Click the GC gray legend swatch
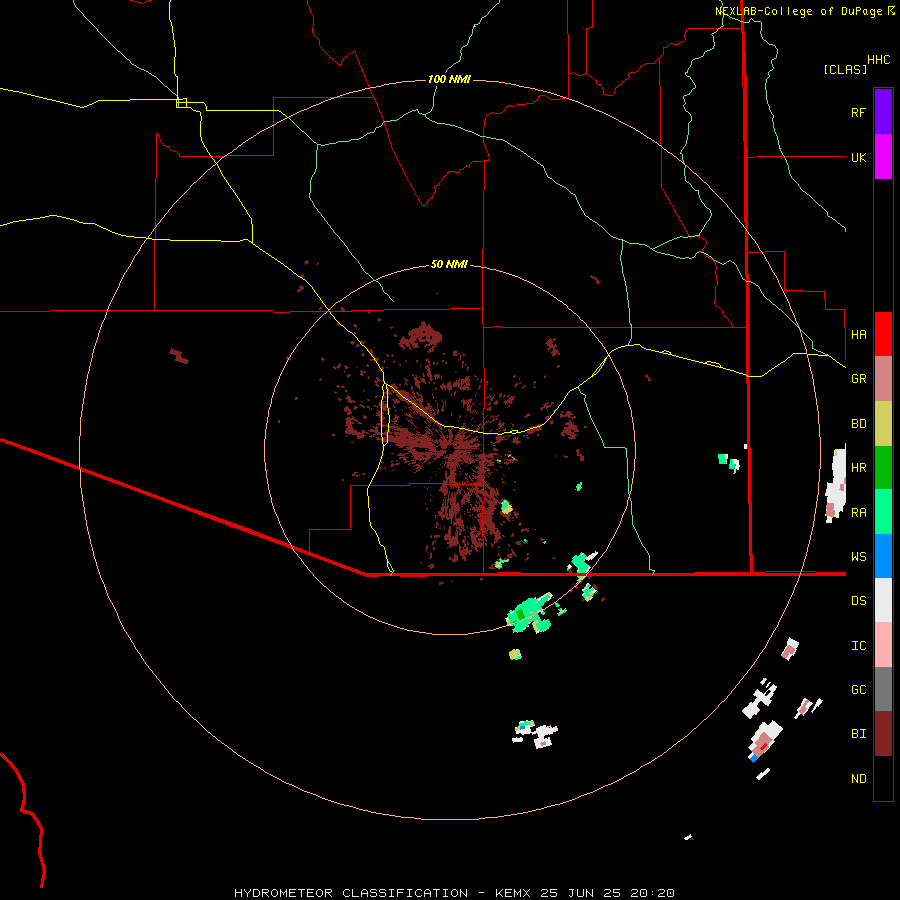Image resolution: width=900 pixels, height=900 pixels. 883,689
